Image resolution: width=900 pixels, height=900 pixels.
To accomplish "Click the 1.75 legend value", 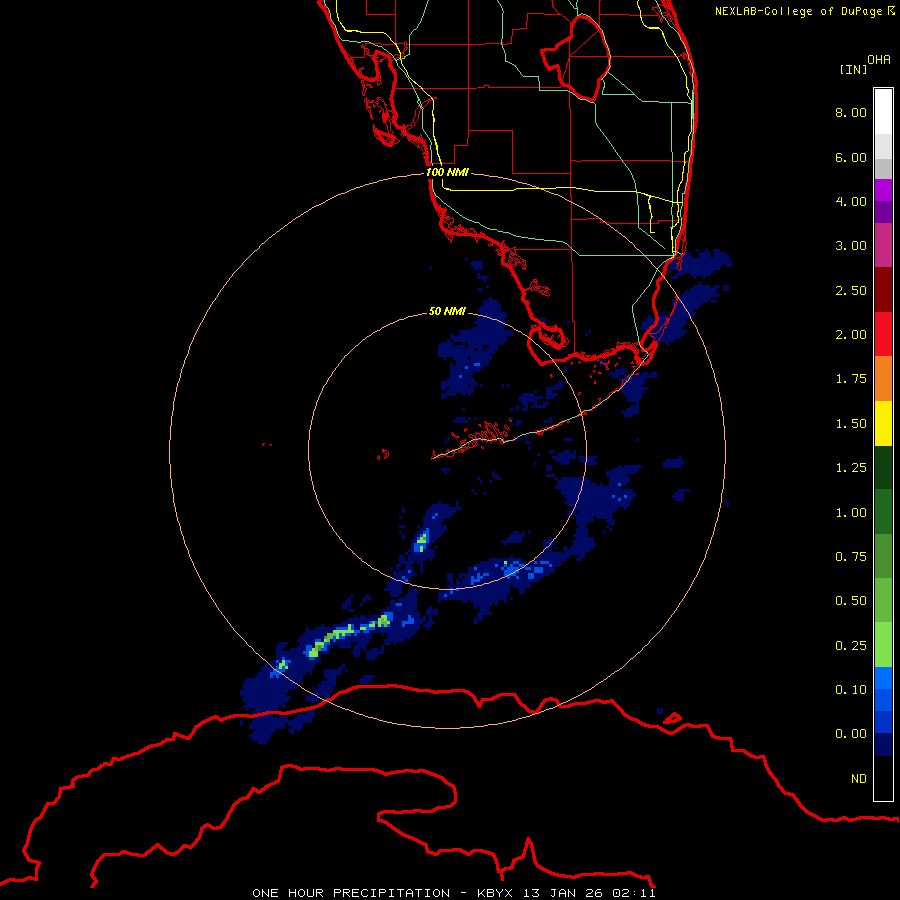I will click(x=851, y=379).
